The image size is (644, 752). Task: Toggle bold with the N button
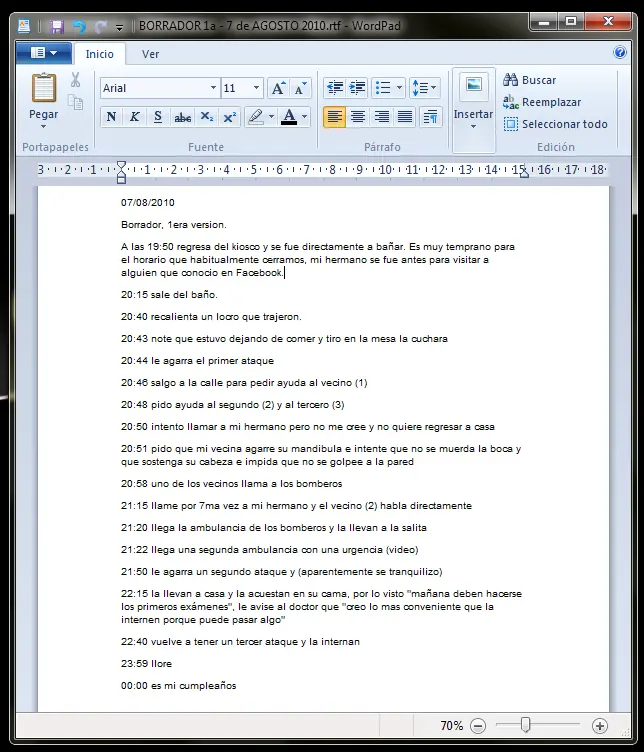111,117
